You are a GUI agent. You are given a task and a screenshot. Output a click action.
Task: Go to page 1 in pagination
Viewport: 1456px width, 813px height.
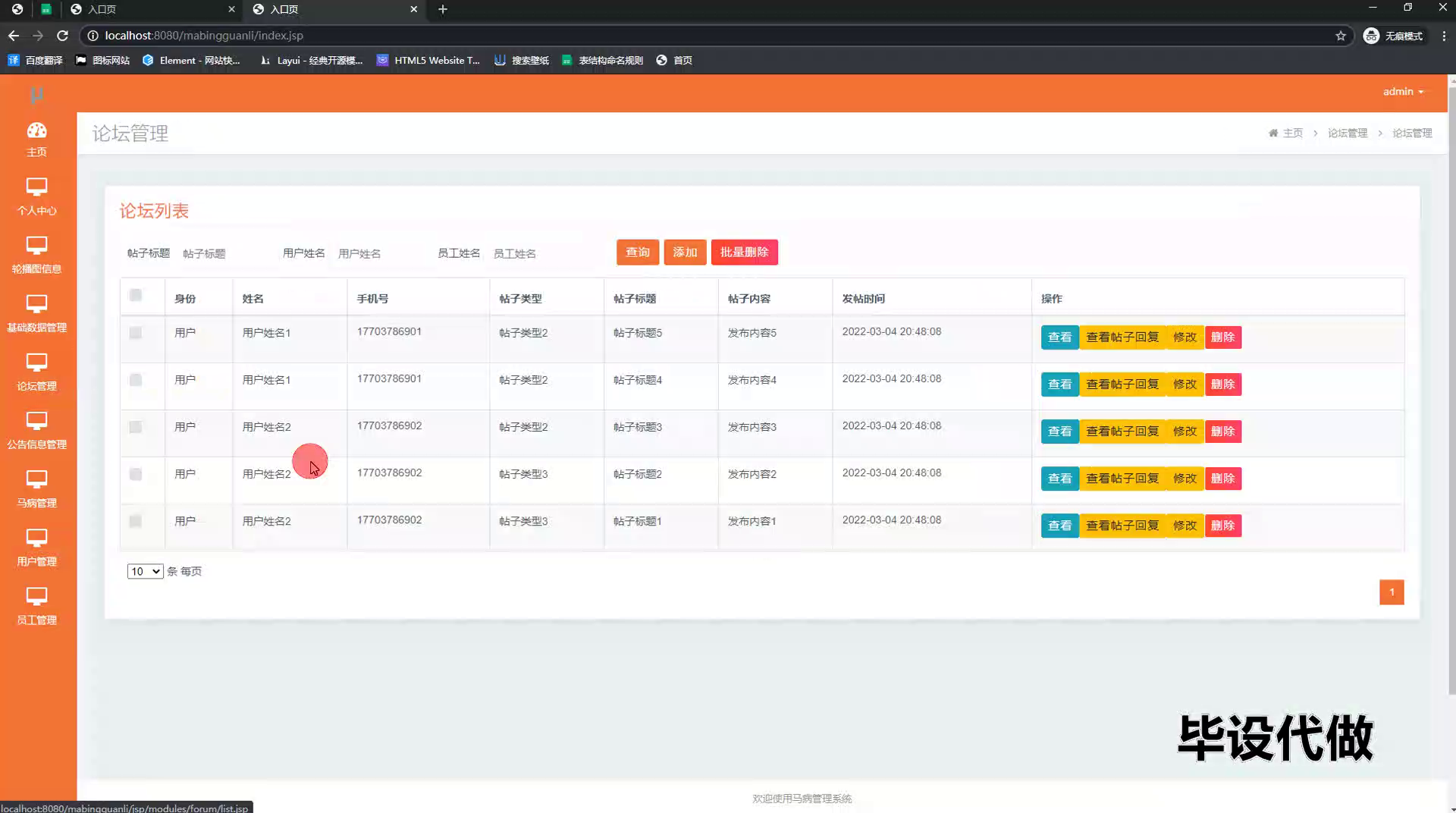tap(1392, 592)
